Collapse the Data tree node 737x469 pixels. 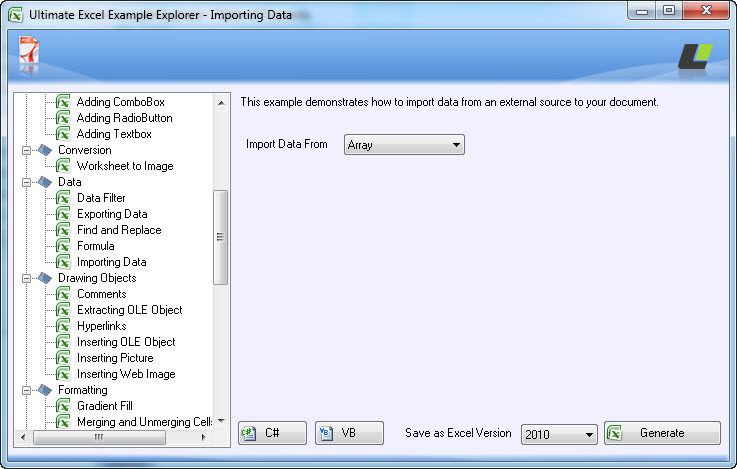point(26,182)
